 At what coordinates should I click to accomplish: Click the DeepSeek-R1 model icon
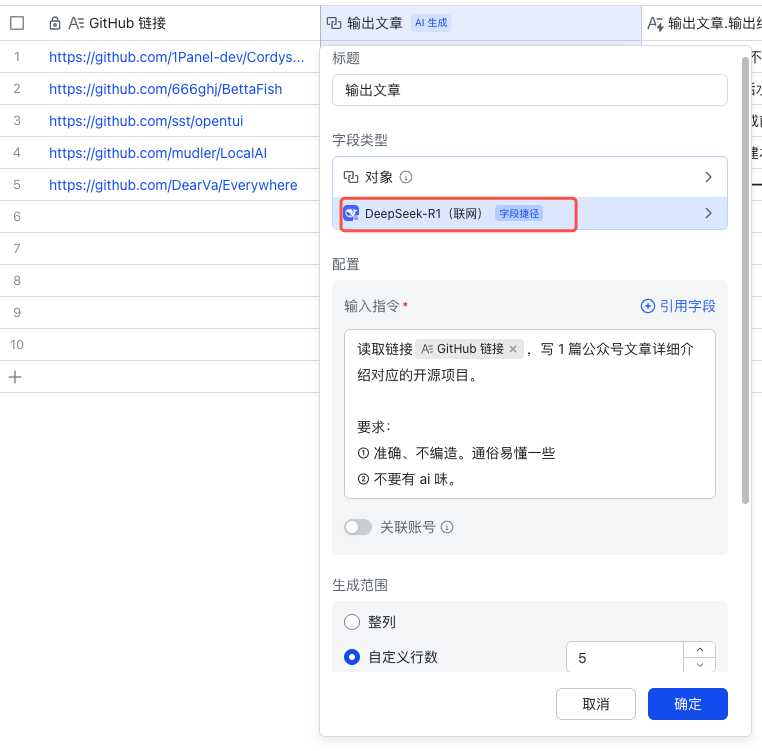351,213
